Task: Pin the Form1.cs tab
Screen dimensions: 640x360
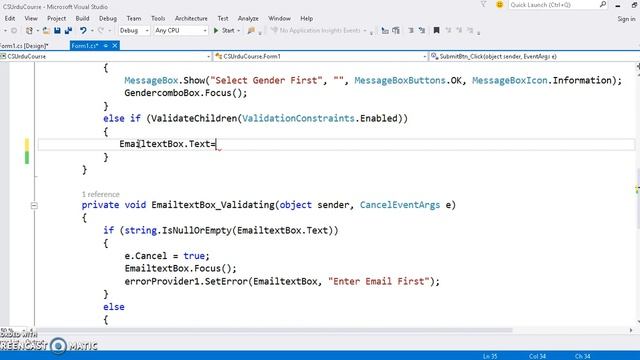Action: [x=106, y=46]
